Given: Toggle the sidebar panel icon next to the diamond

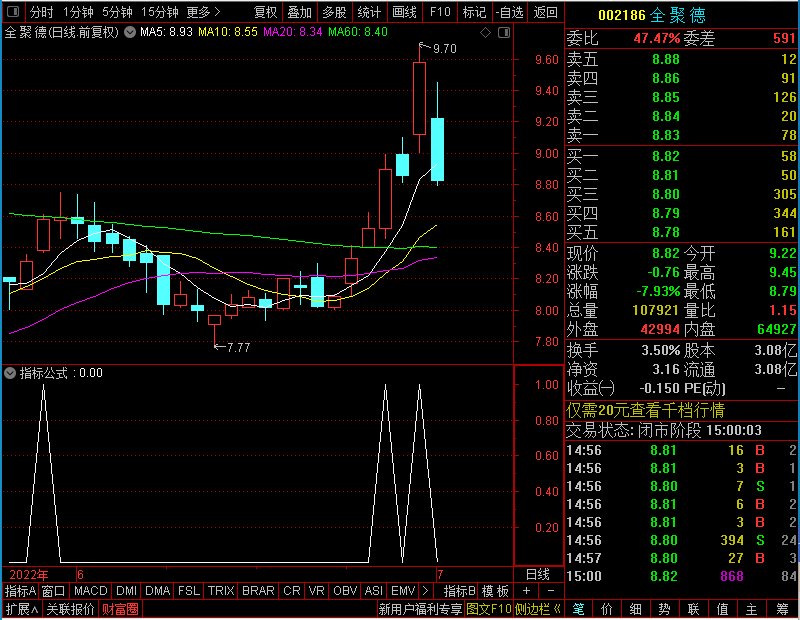Looking at the screenshot, I should click(504, 33).
